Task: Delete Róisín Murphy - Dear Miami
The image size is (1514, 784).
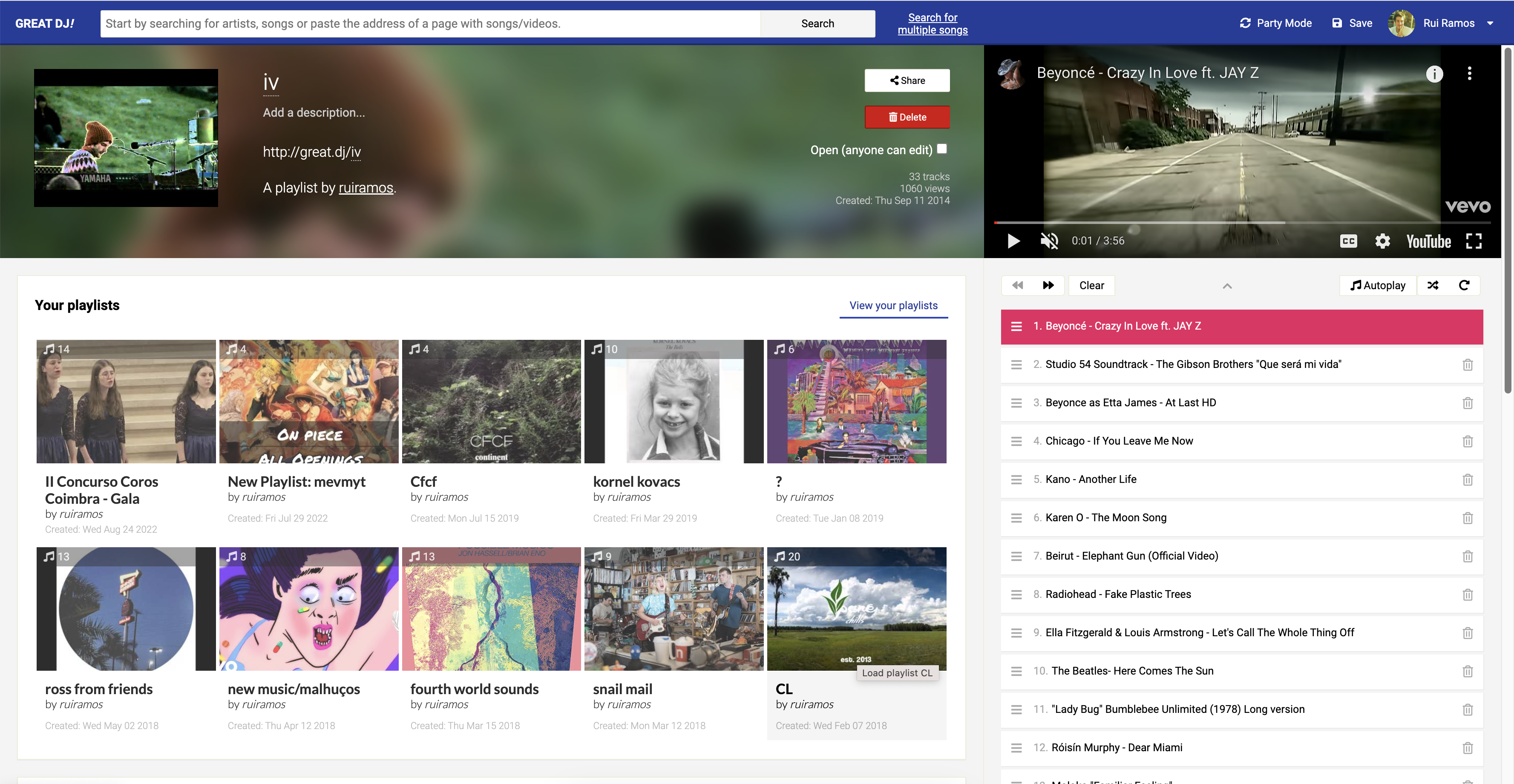Action: [x=1468, y=747]
